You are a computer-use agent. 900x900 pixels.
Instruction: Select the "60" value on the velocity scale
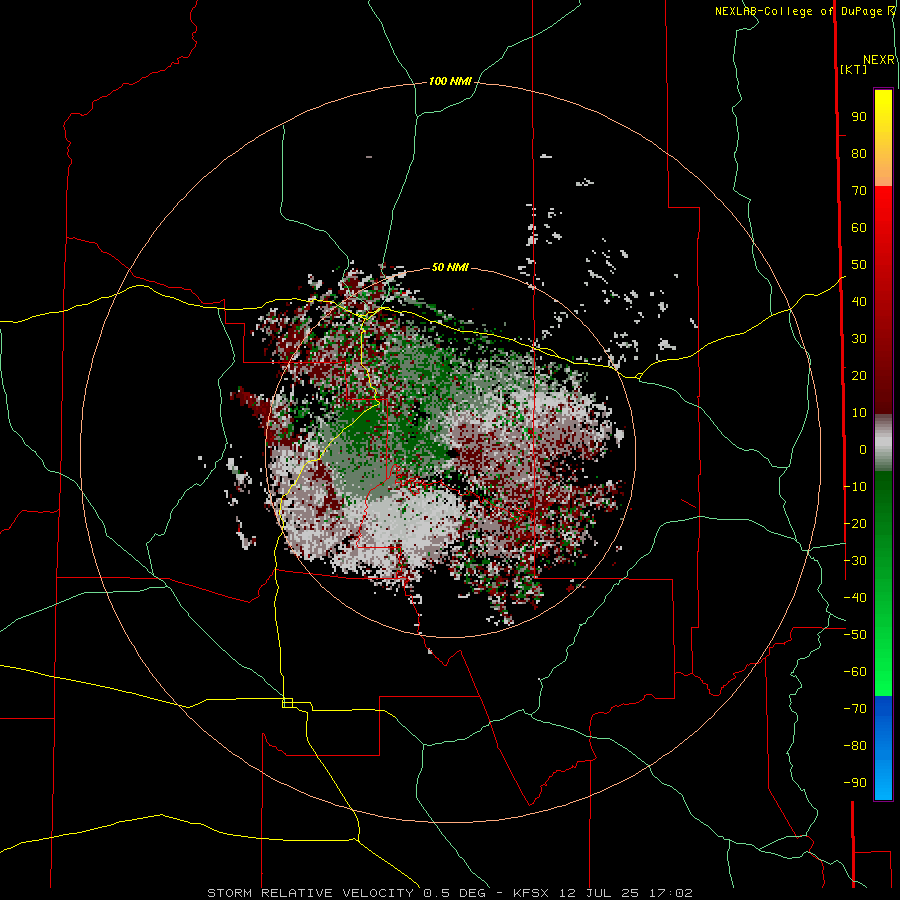(859, 227)
